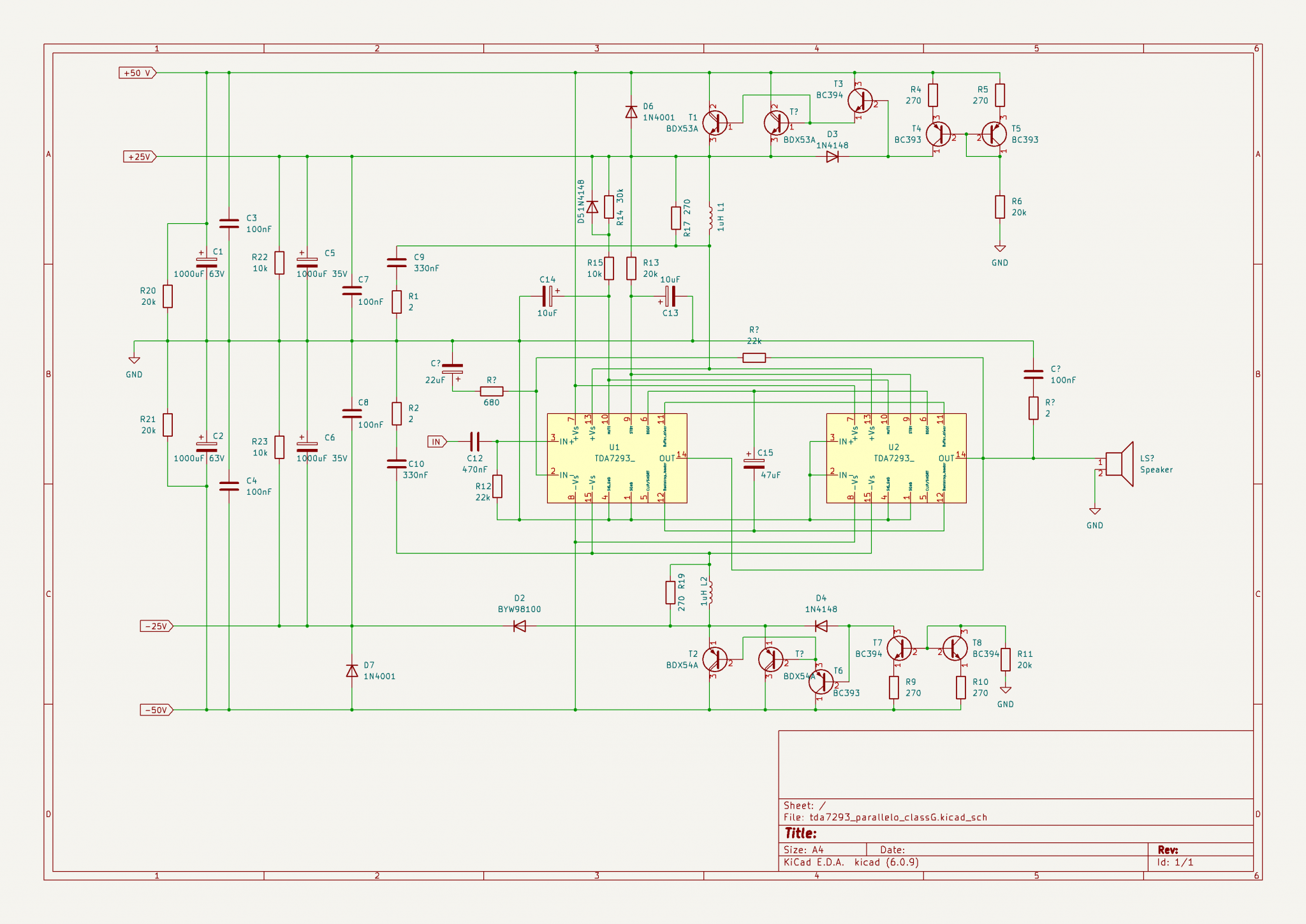The height and width of the screenshot is (924, 1306).
Task: Select resistor R20 20k symbol
Action: (167, 296)
